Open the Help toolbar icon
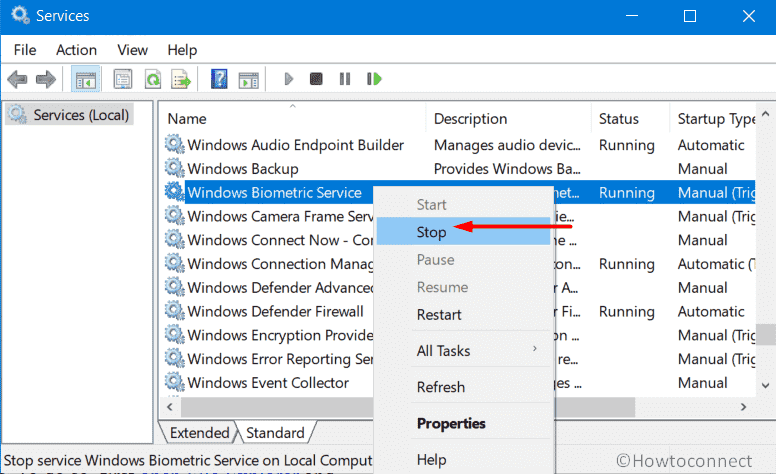 tap(219, 79)
